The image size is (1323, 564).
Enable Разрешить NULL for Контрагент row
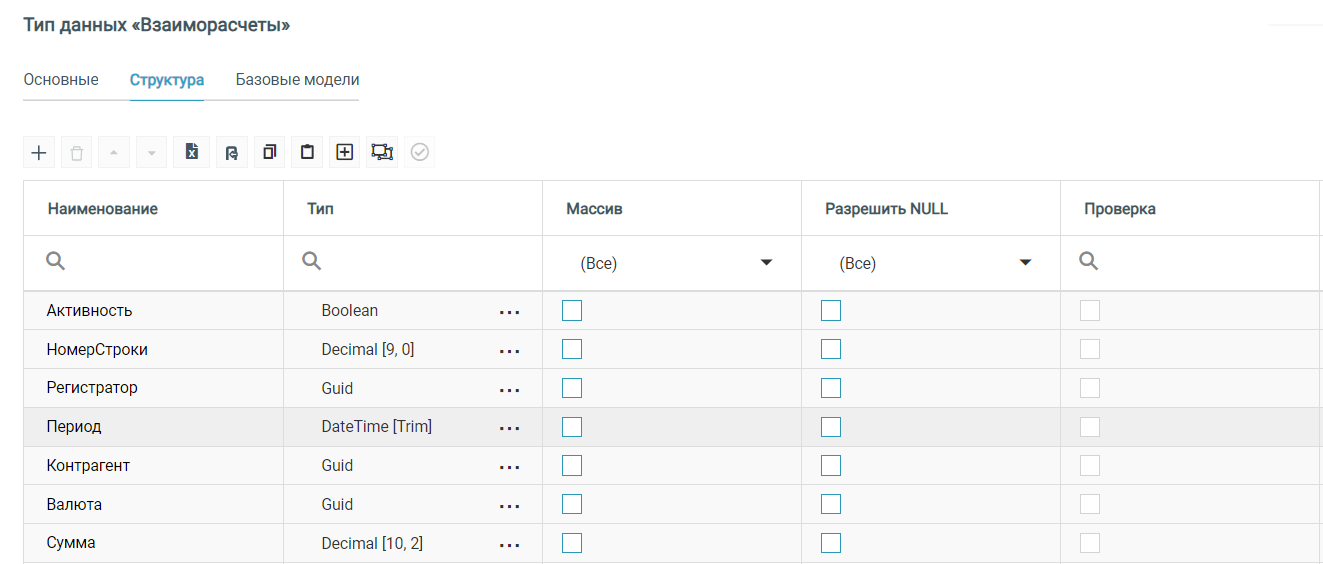[831, 466]
